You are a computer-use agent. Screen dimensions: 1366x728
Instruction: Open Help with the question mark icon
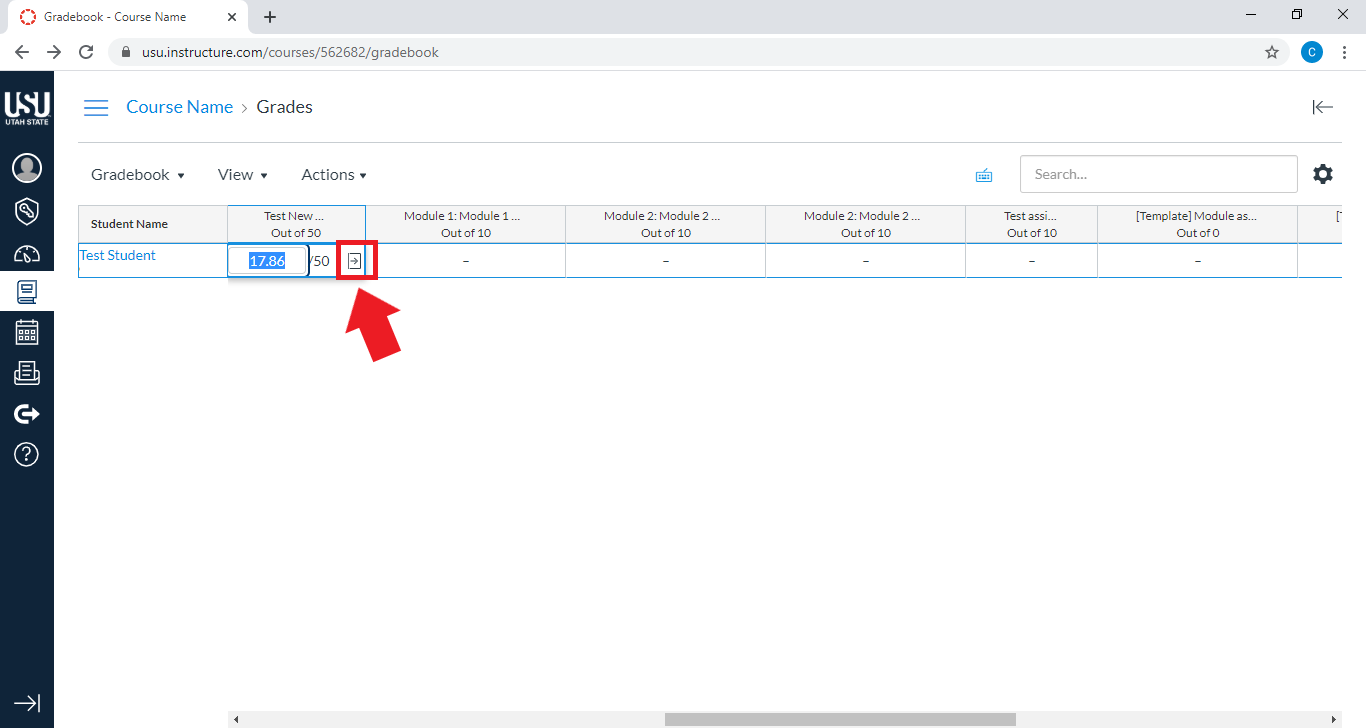27,454
